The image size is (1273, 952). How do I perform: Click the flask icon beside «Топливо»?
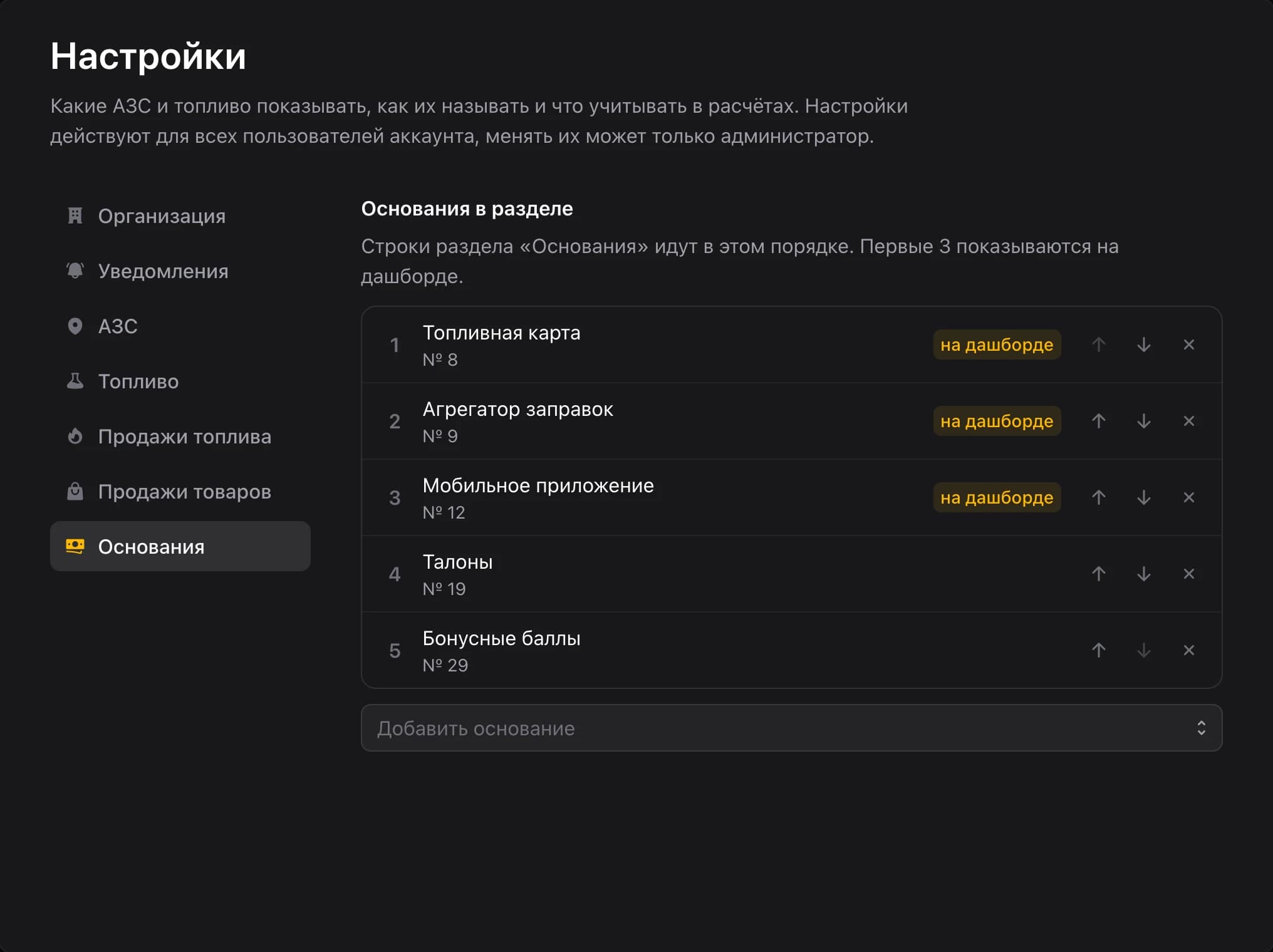pyautogui.click(x=75, y=381)
